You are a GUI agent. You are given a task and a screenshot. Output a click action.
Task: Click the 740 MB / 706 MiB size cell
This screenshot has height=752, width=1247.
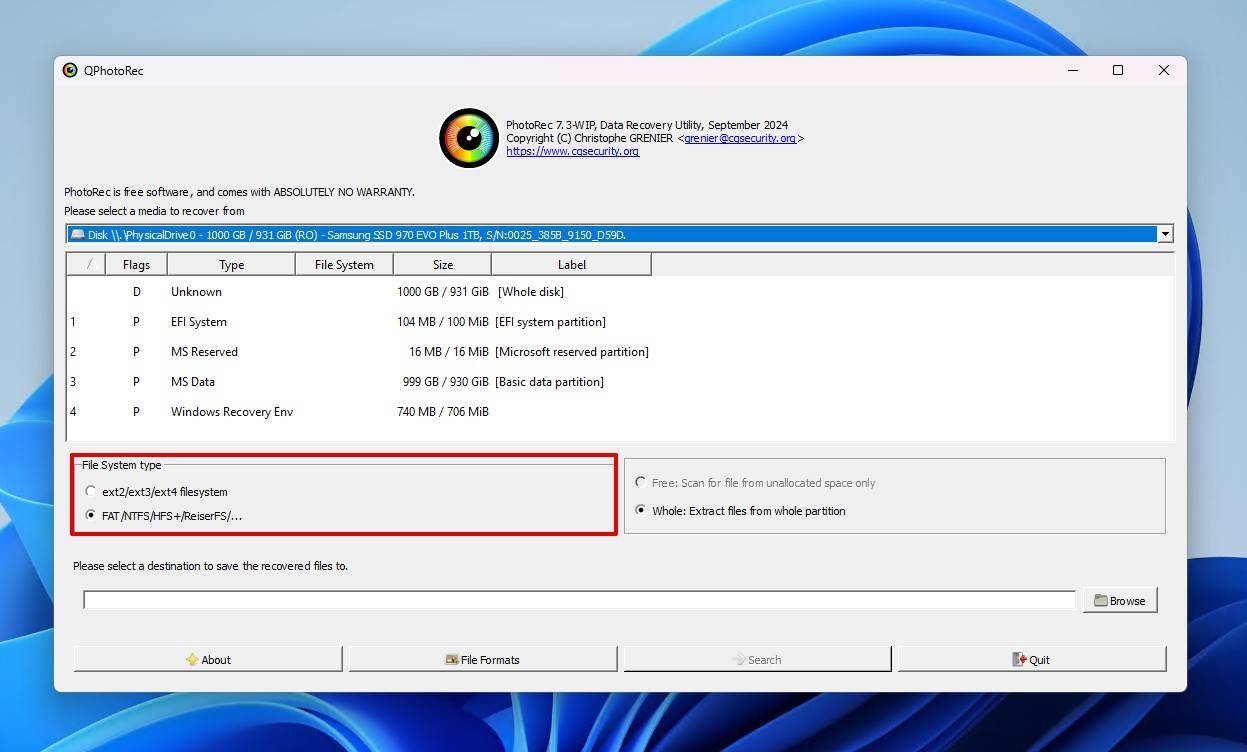(443, 412)
